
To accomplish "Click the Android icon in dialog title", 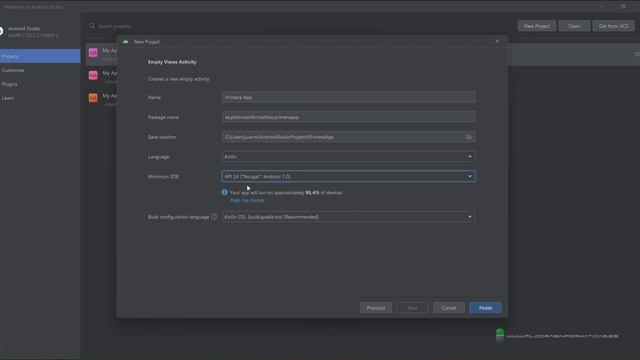I will pyautogui.click(x=126, y=42).
